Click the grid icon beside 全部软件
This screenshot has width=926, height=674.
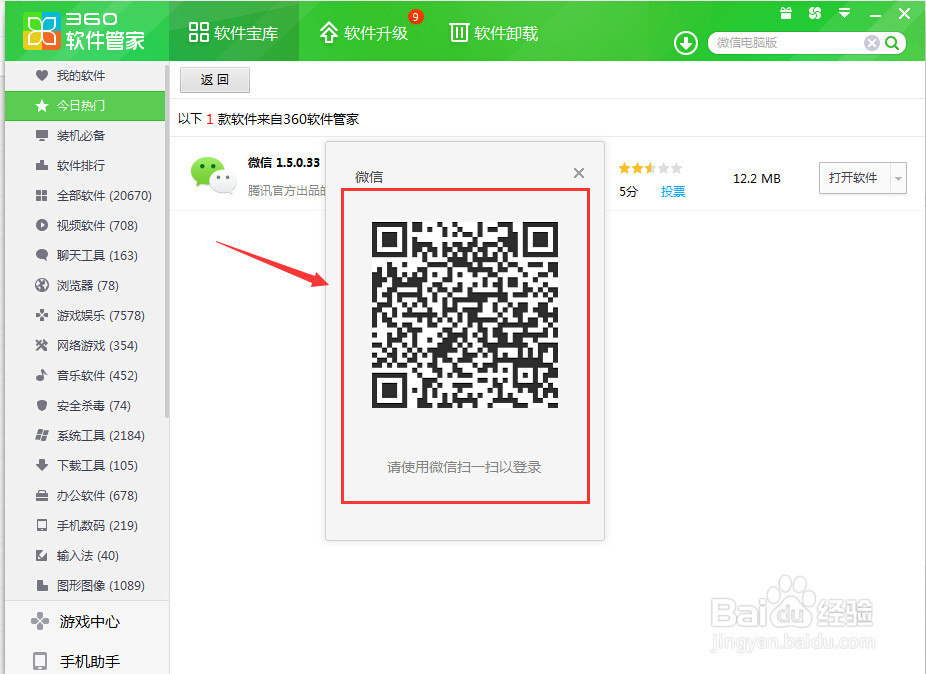coord(41,195)
